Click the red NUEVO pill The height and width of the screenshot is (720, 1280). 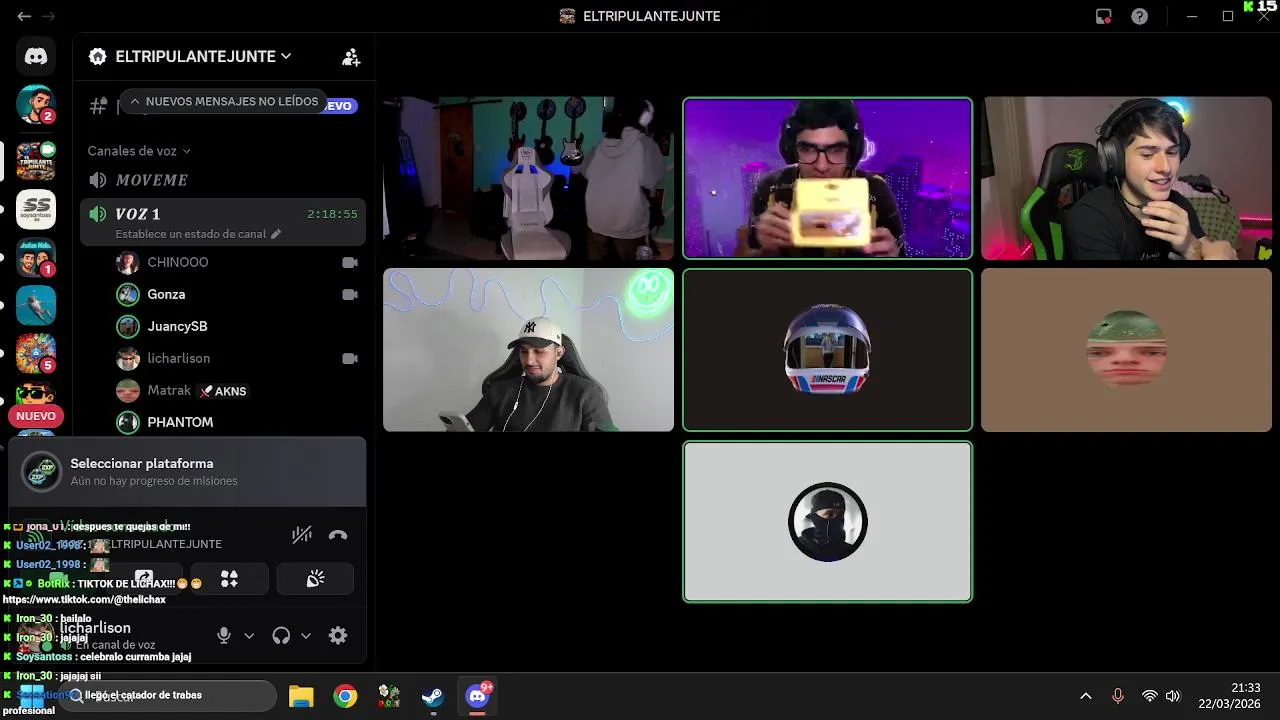(x=36, y=416)
